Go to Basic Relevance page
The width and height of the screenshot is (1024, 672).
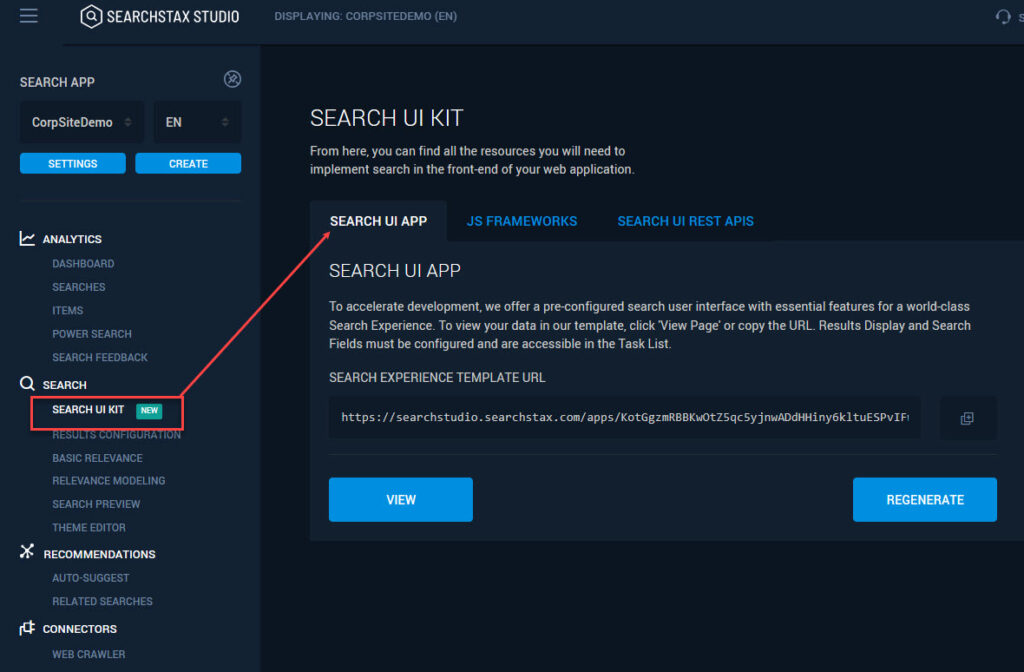97,458
